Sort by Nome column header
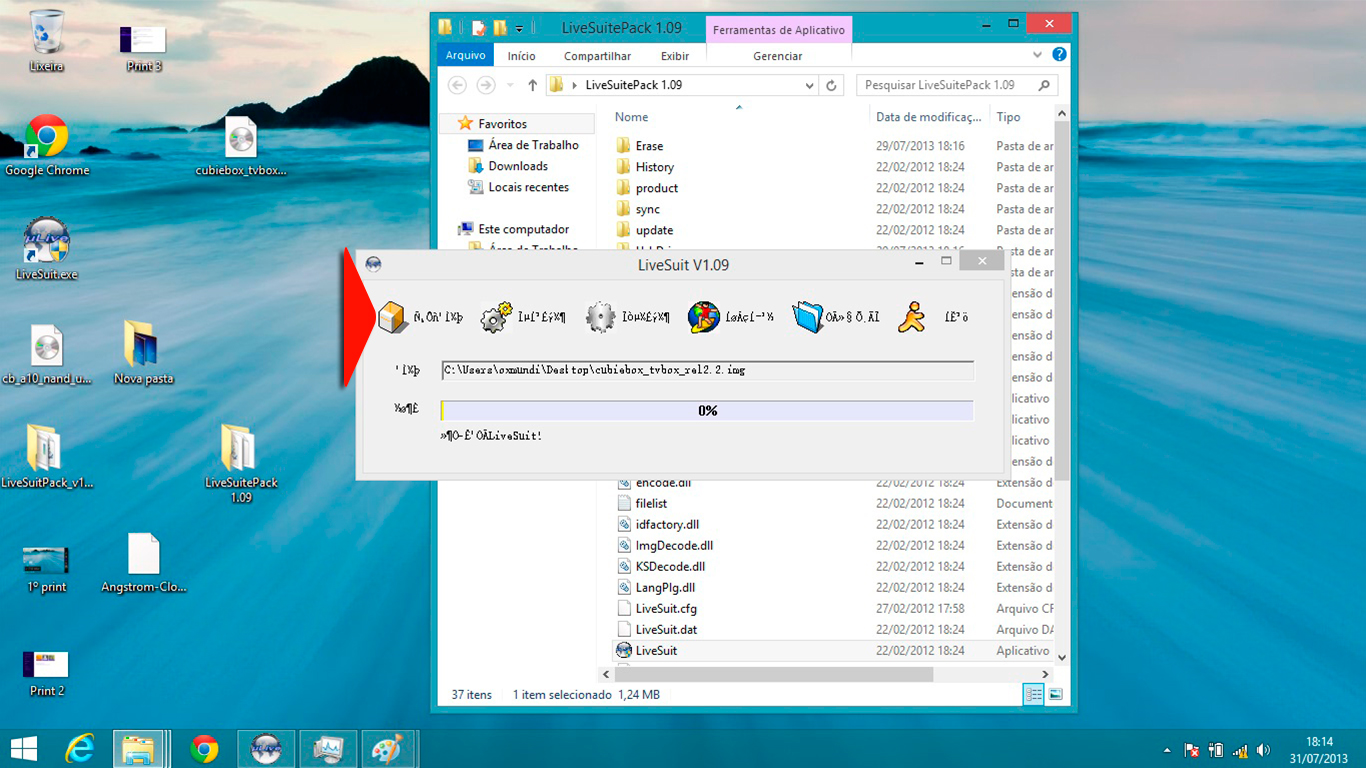Screen dimensions: 1366x768 click(x=631, y=117)
